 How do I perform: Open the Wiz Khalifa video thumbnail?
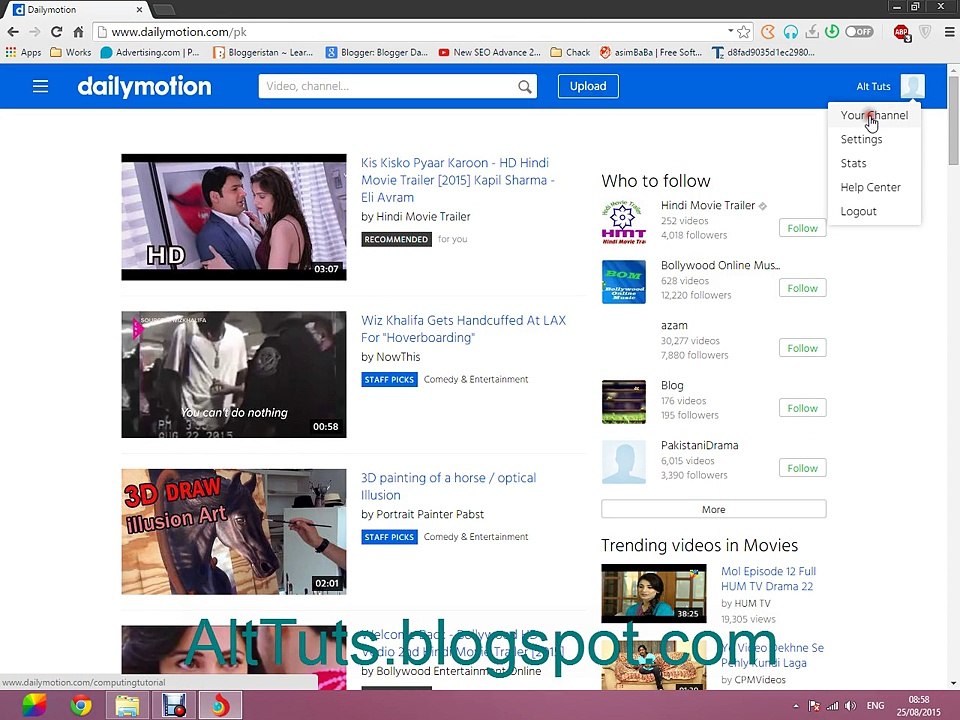coord(234,374)
